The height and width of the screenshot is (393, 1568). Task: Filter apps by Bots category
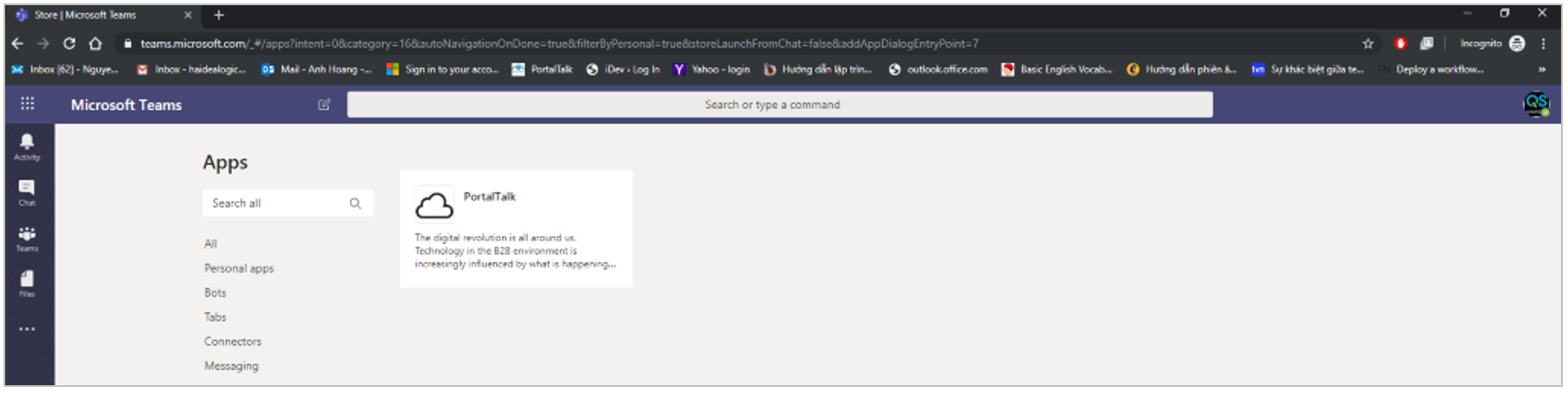coord(215,292)
